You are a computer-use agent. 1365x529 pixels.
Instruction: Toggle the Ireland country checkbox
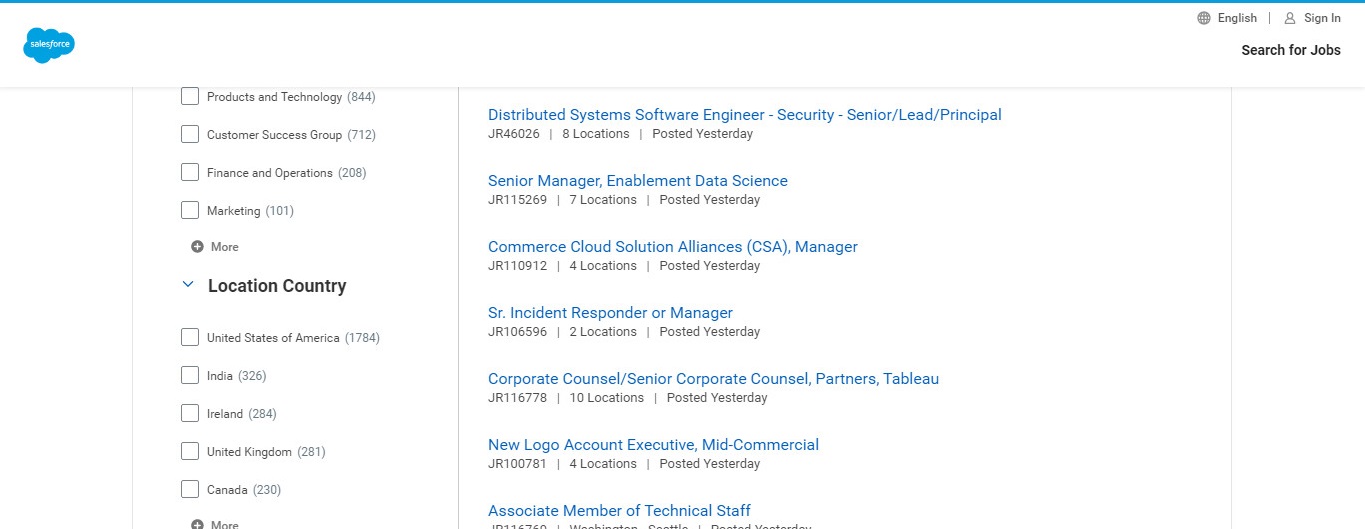pyautogui.click(x=190, y=414)
